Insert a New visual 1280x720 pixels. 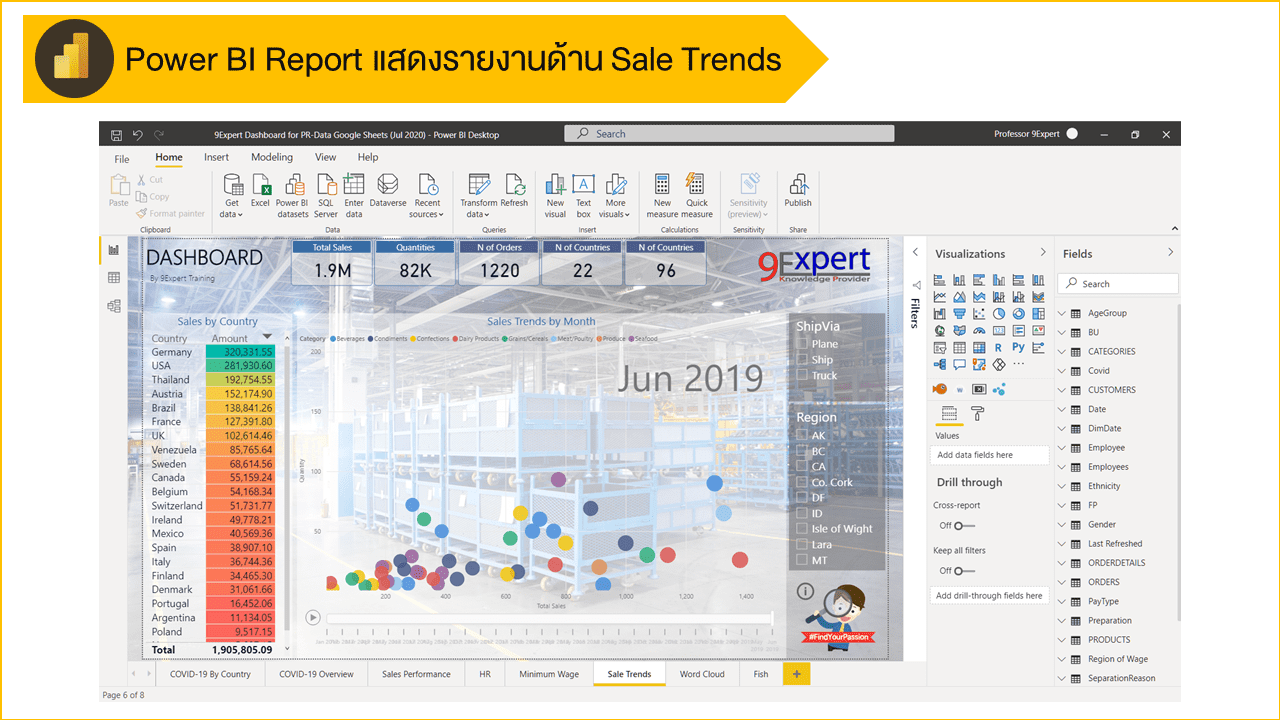point(555,195)
